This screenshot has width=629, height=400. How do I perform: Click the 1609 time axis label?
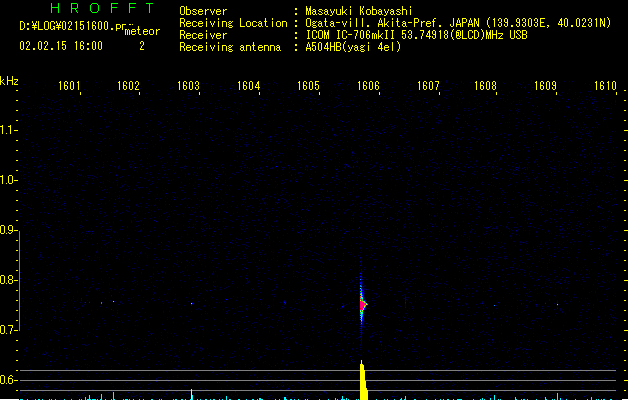(545, 86)
